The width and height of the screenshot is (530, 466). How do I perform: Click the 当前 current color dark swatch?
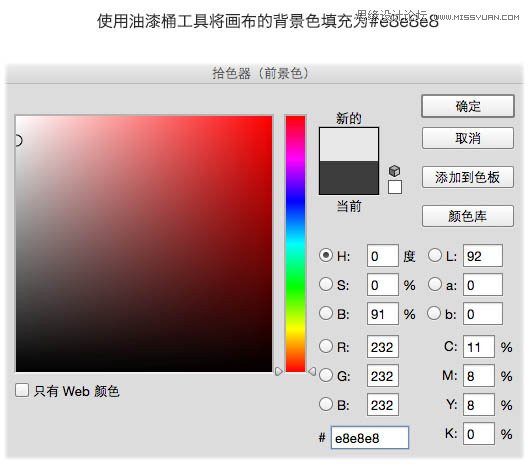349,177
